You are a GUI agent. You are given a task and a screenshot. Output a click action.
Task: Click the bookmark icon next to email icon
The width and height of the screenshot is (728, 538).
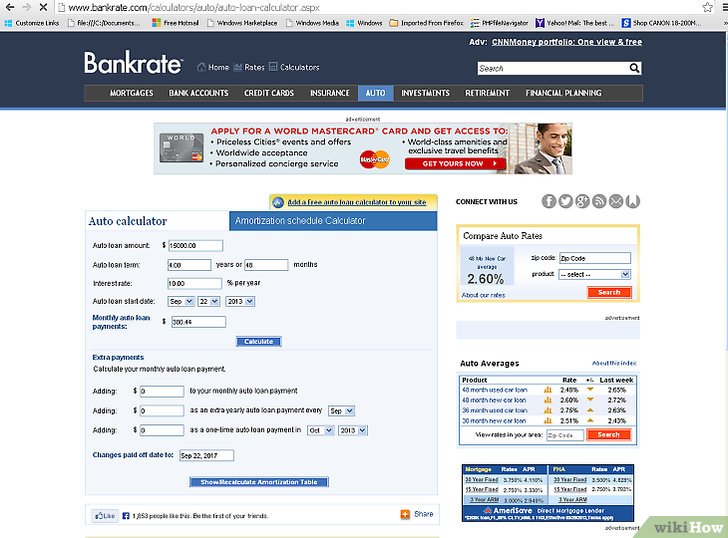click(x=632, y=201)
